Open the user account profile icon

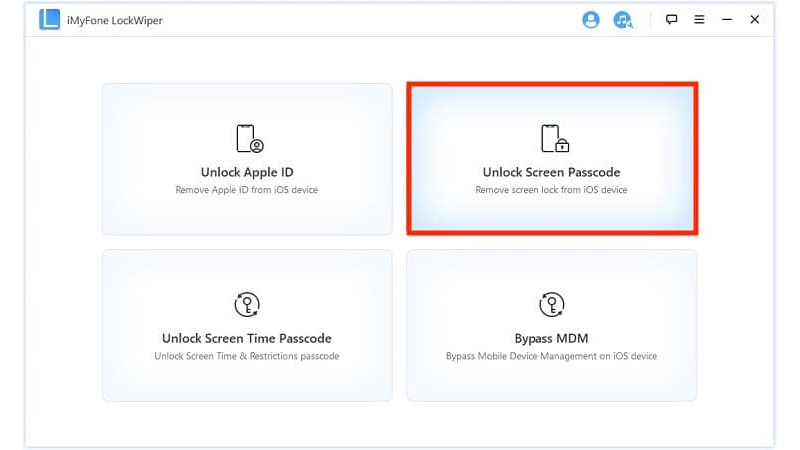tap(591, 20)
